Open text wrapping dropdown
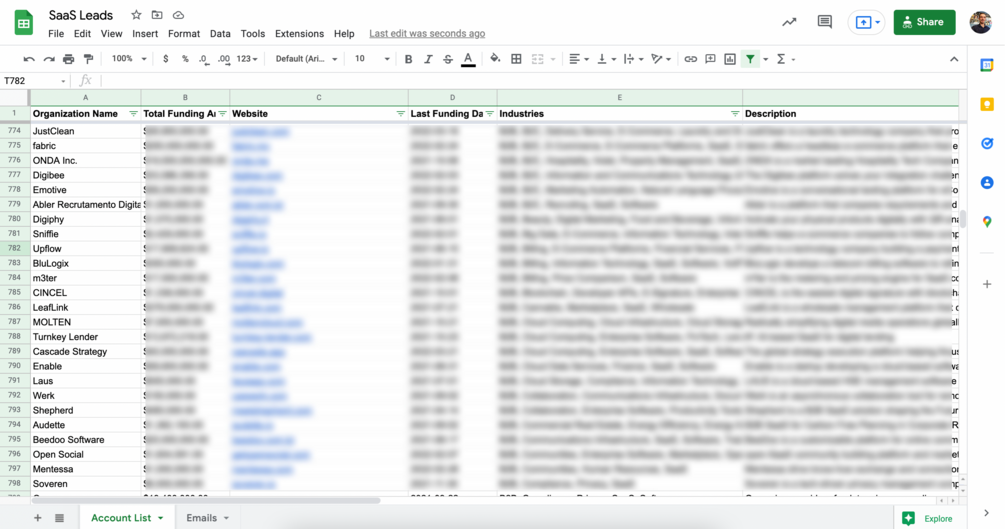1005x529 pixels. (x=633, y=59)
